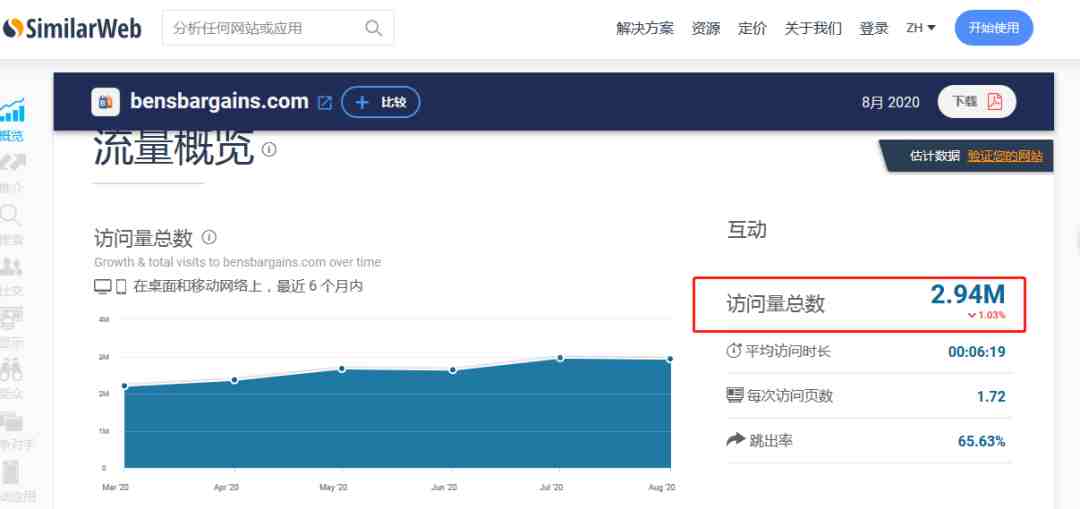
Task: Open the overview (概览) sidebar icon
Action: pyautogui.click(x=12, y=110)
